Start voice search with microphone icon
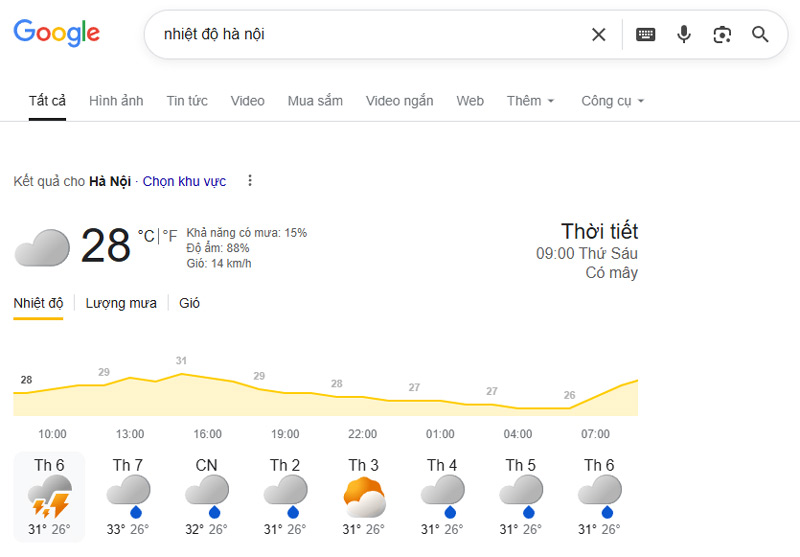The width and height of the screenshot is (800, 557). (684, 35)
